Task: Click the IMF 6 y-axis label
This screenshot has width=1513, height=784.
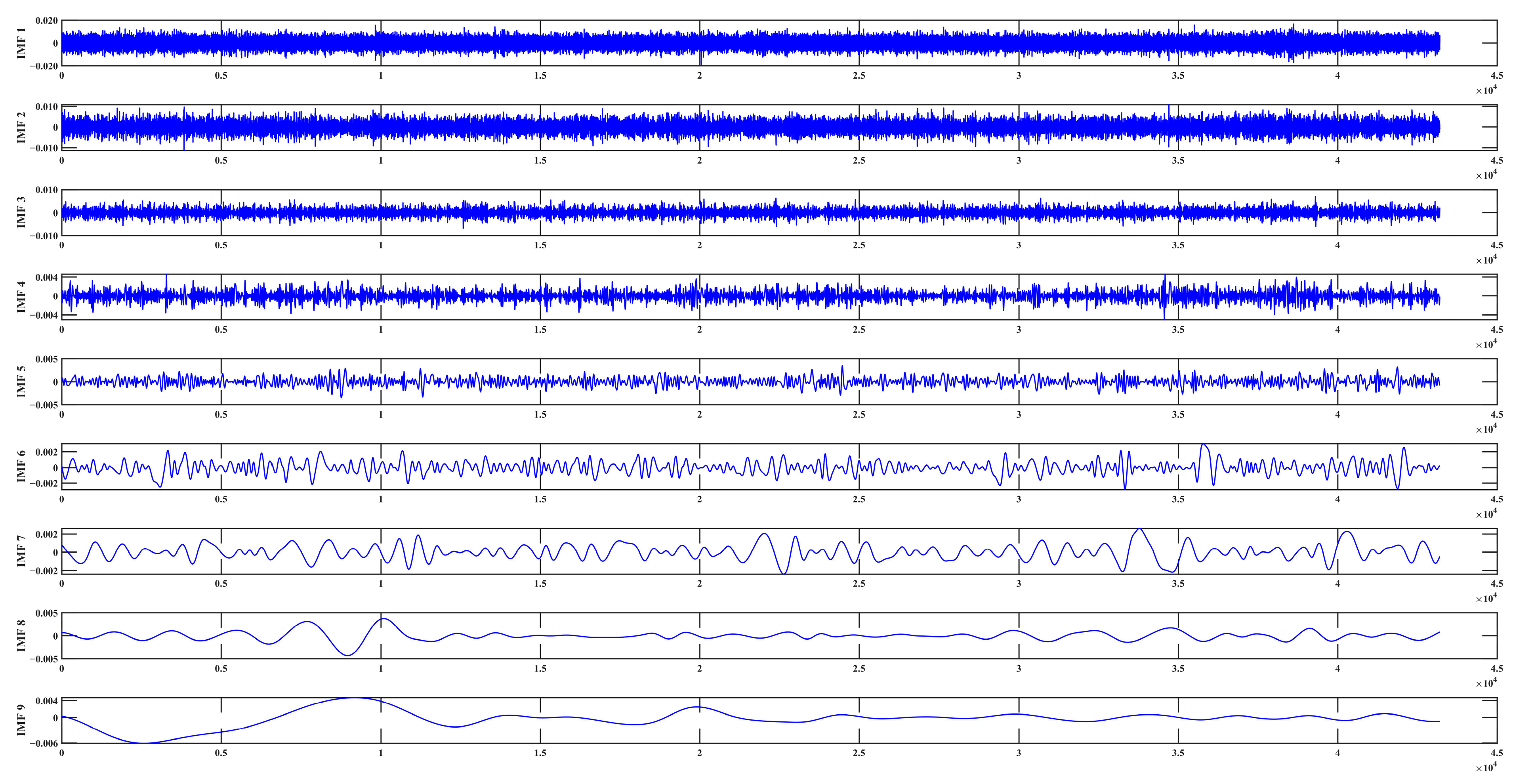Action: coord(21,466)
